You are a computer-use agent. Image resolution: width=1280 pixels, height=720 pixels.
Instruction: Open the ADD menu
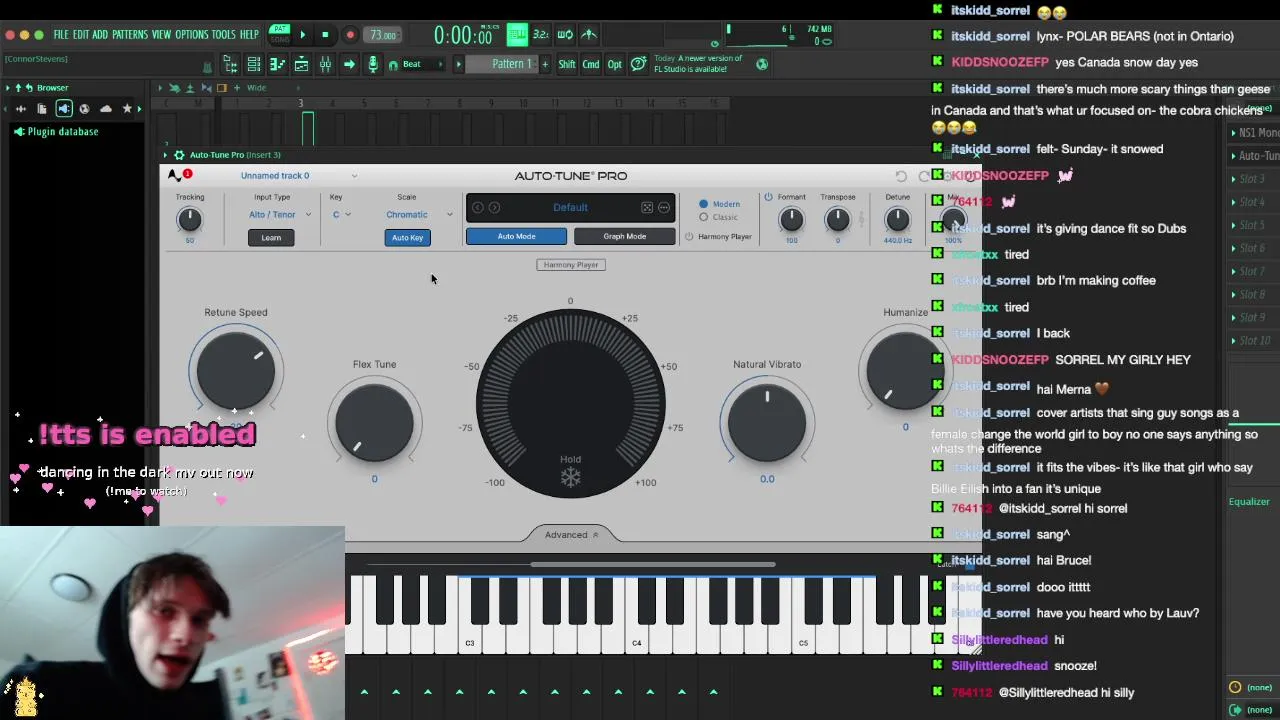(100, 35)
